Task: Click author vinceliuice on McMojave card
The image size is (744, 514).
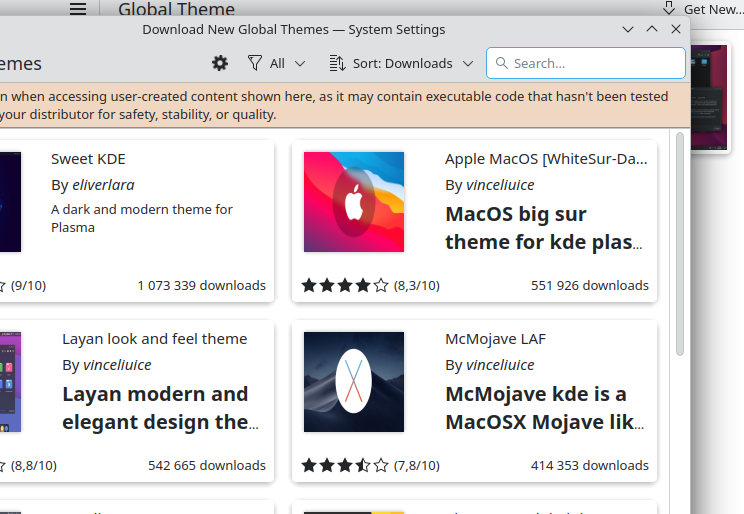Action: tap(500, 364)
